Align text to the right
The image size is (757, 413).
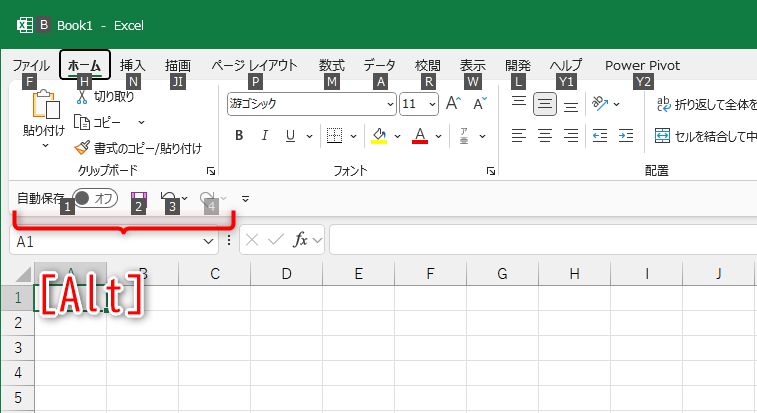point(571,136)
